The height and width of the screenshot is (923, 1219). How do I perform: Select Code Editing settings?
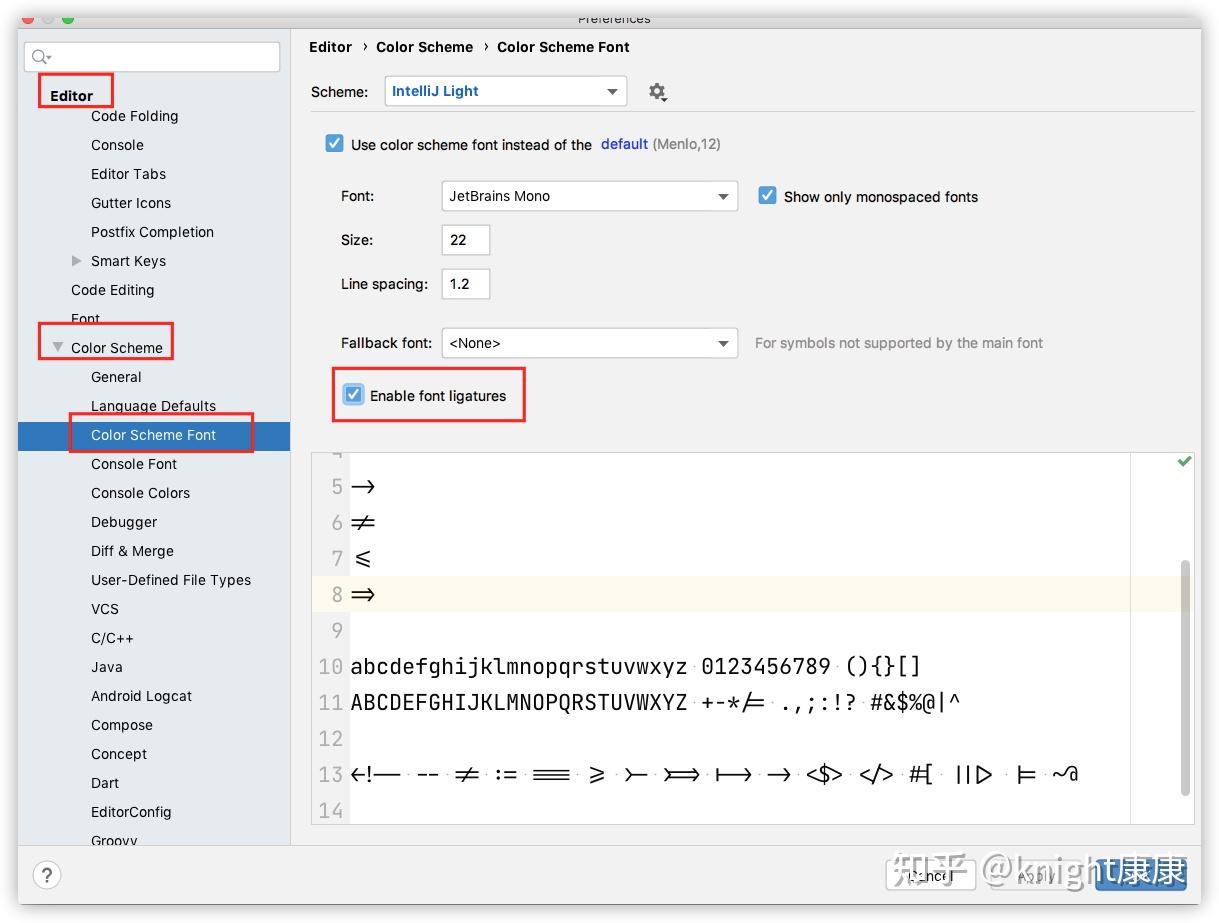tap(112, 290)
